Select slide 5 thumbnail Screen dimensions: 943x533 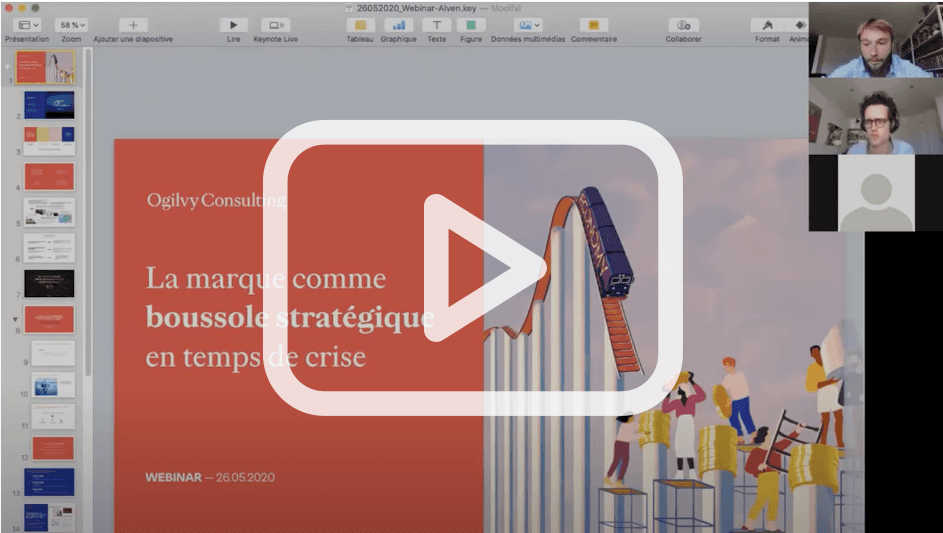click(x=49, y=212)
